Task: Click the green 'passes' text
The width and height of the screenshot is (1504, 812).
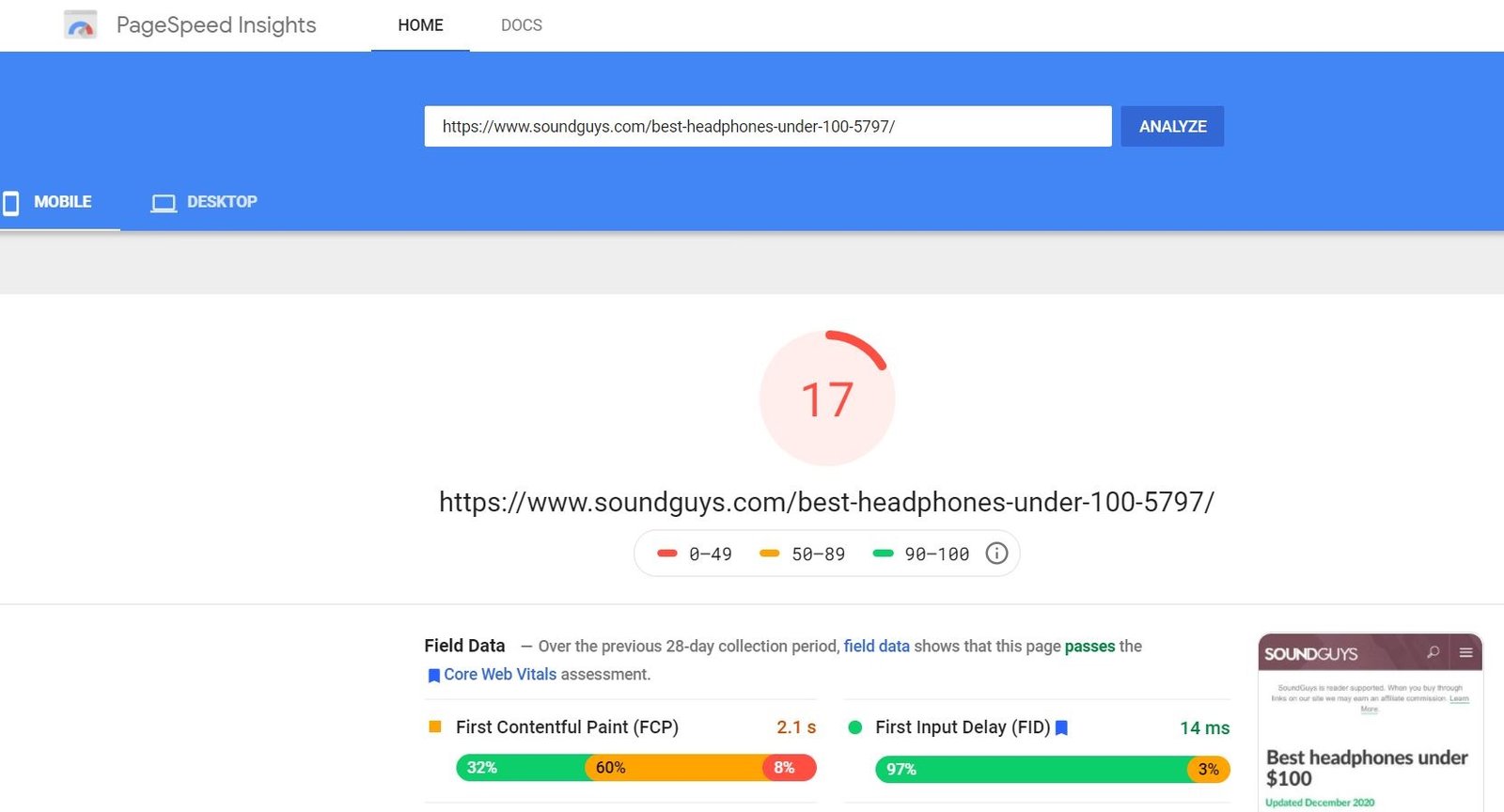Action: [x=1089, y=647]
